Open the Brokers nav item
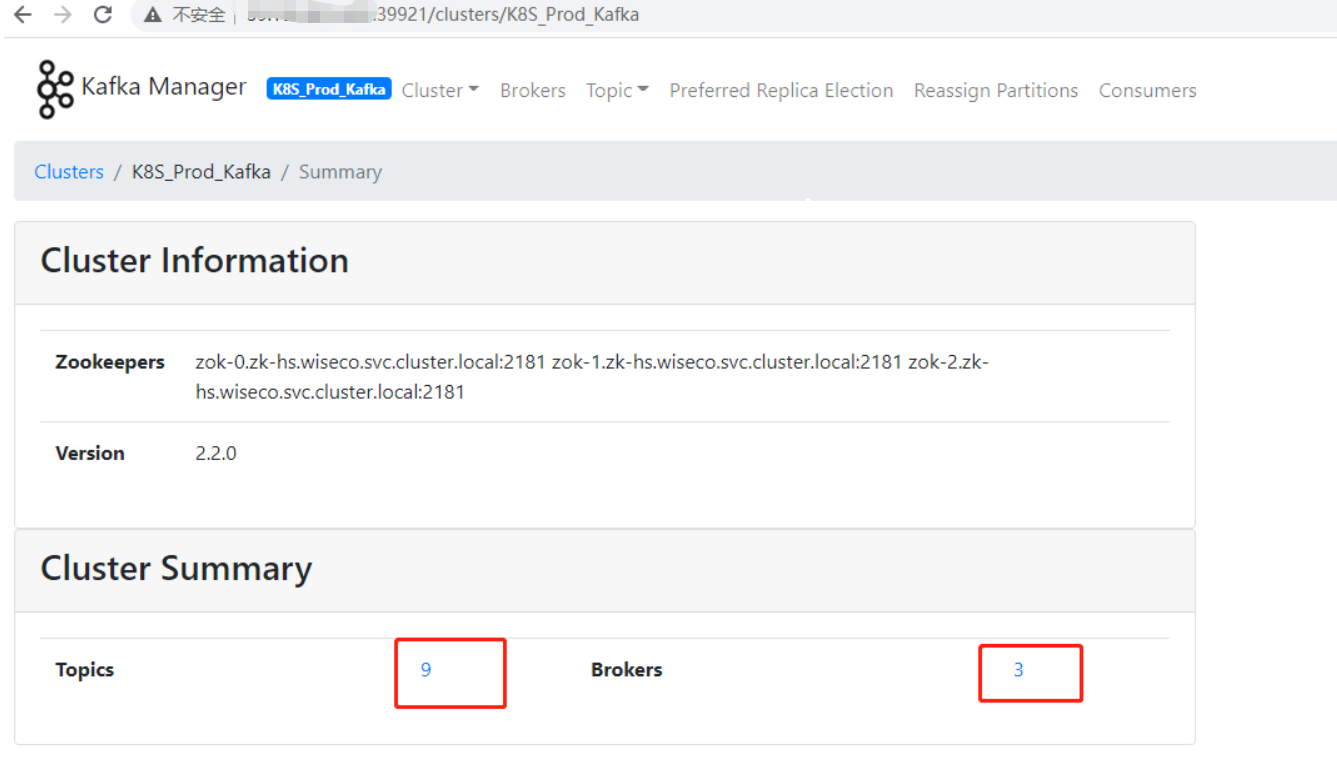 [x=533, y=90]
